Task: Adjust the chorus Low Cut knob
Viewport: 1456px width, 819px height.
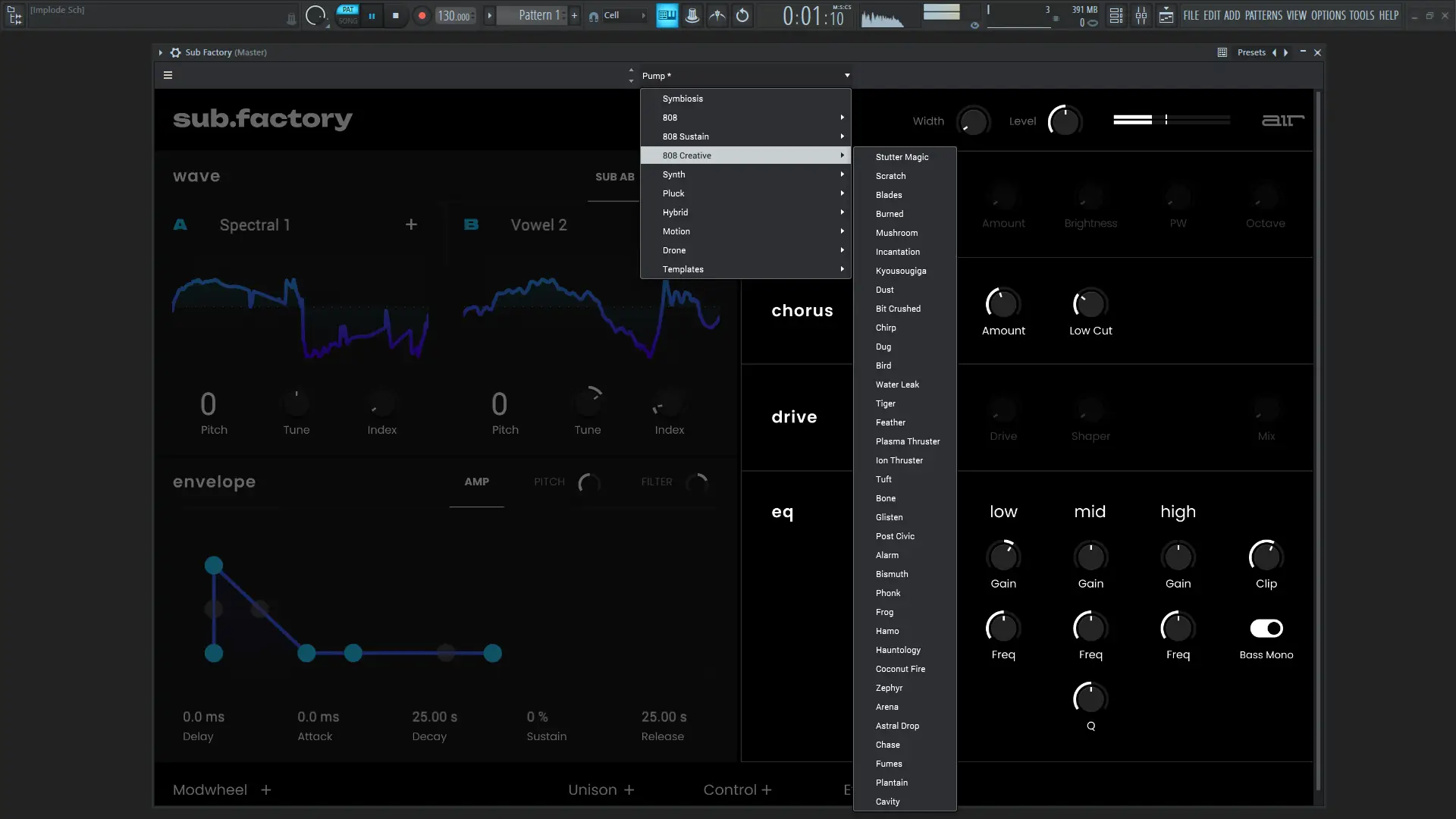Action: 1090,304
